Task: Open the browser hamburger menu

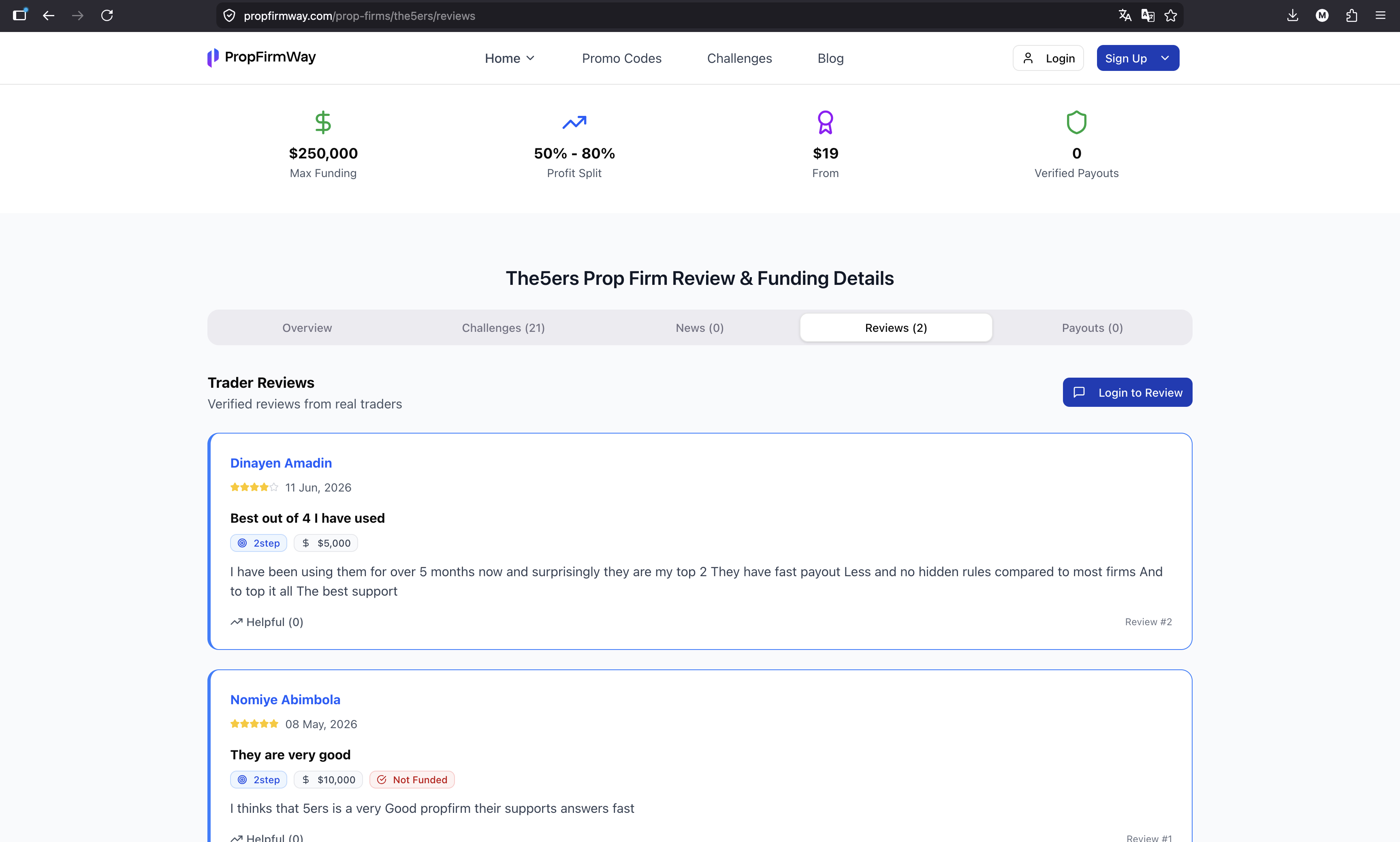Action: 1380,15
